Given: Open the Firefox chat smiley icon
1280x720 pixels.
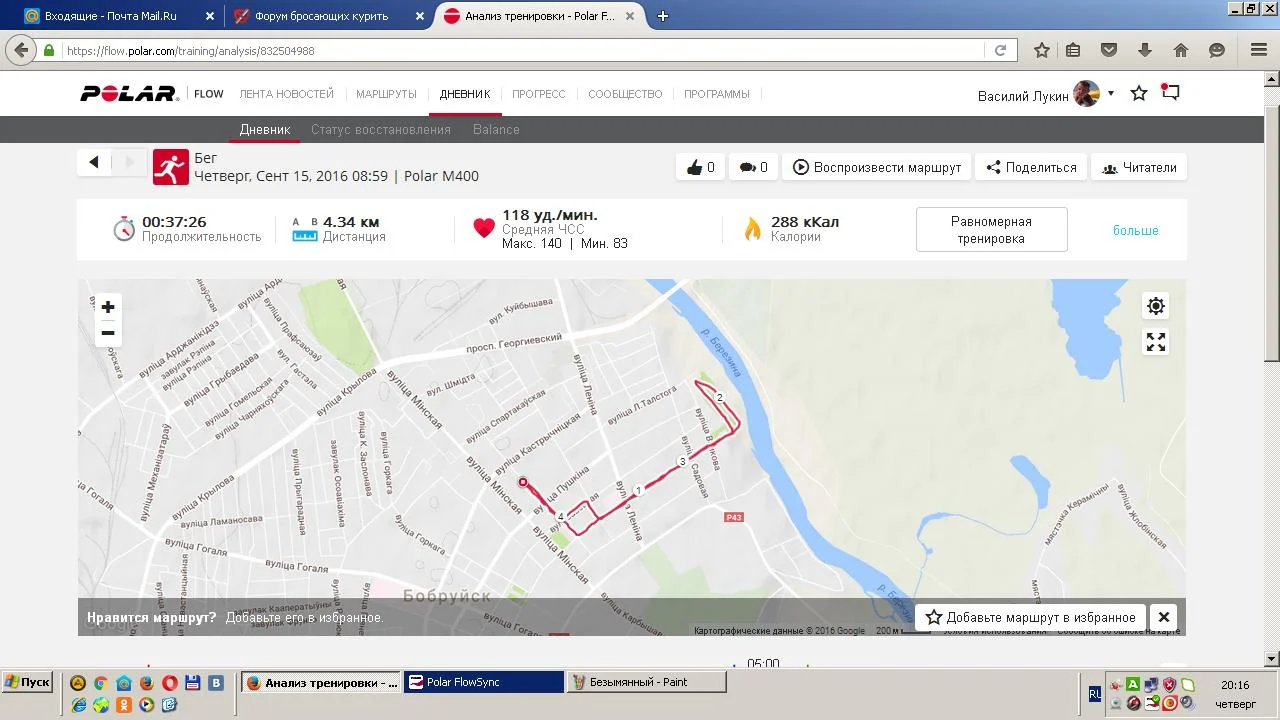Looking at the screenshot, I should tap(1217, 50).
